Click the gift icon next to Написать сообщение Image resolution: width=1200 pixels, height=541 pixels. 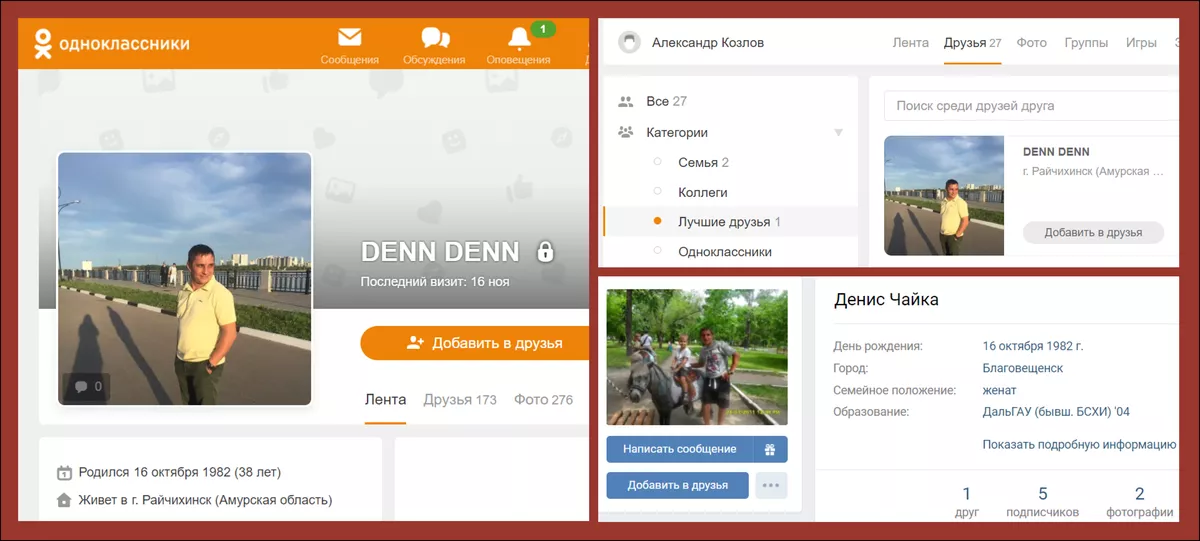(x=770, y=449)
